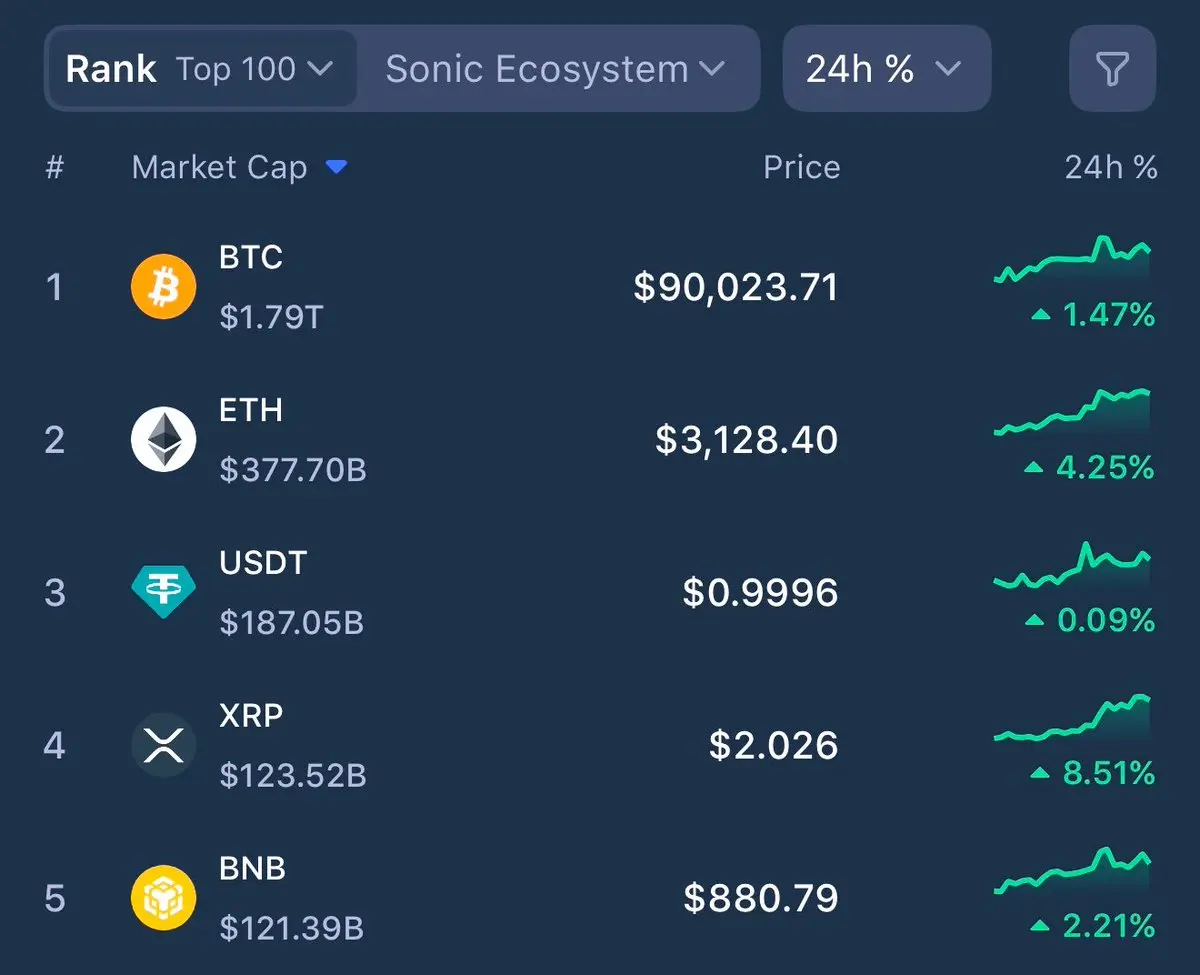The width and height of the screenshot is (1200, 975).
Task: Click the USDT $0.9996 price
Action: [x=760, y=593]
